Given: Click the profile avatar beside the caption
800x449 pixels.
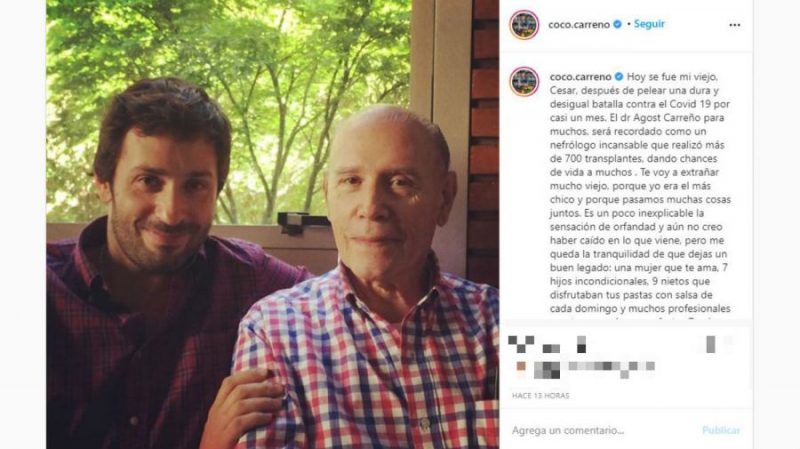Looking at the screenshot, I should [x=524, y=82].
